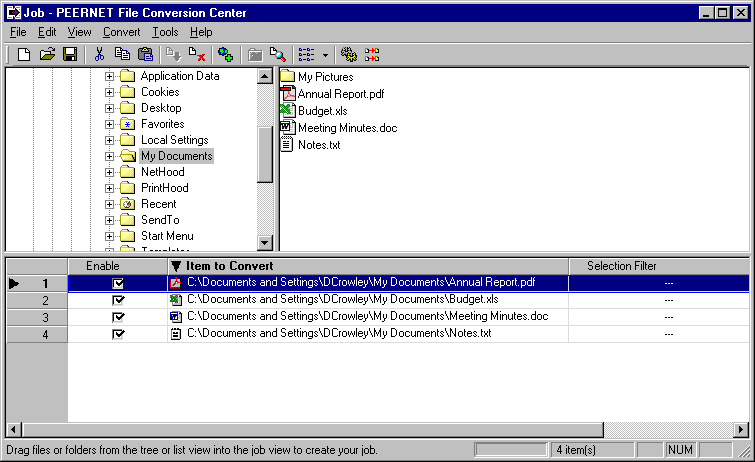The height and width of the screenshot is (462, 755).
Task: Click the Word icon in job row 3
Action: tap(176, 317)
